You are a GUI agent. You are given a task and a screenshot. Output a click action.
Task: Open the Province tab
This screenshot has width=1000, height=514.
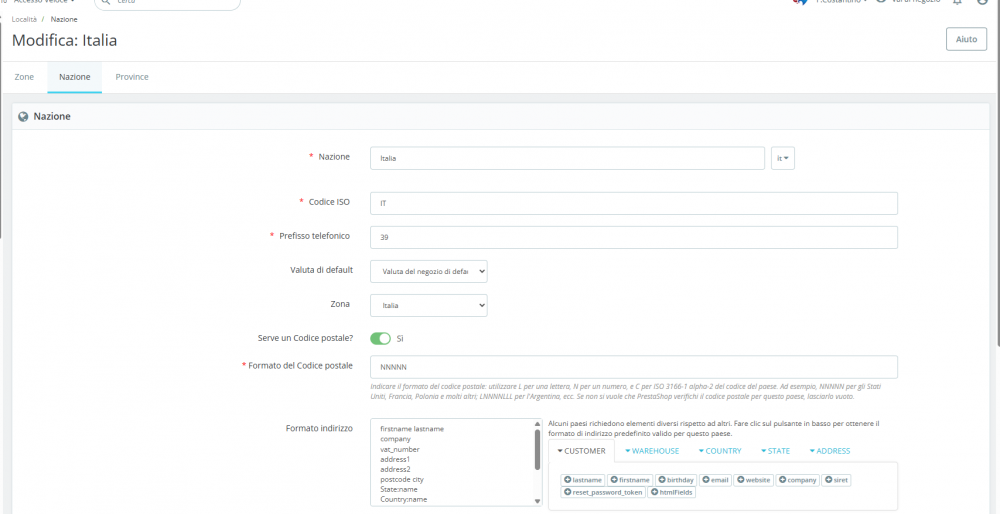[132, 77]
